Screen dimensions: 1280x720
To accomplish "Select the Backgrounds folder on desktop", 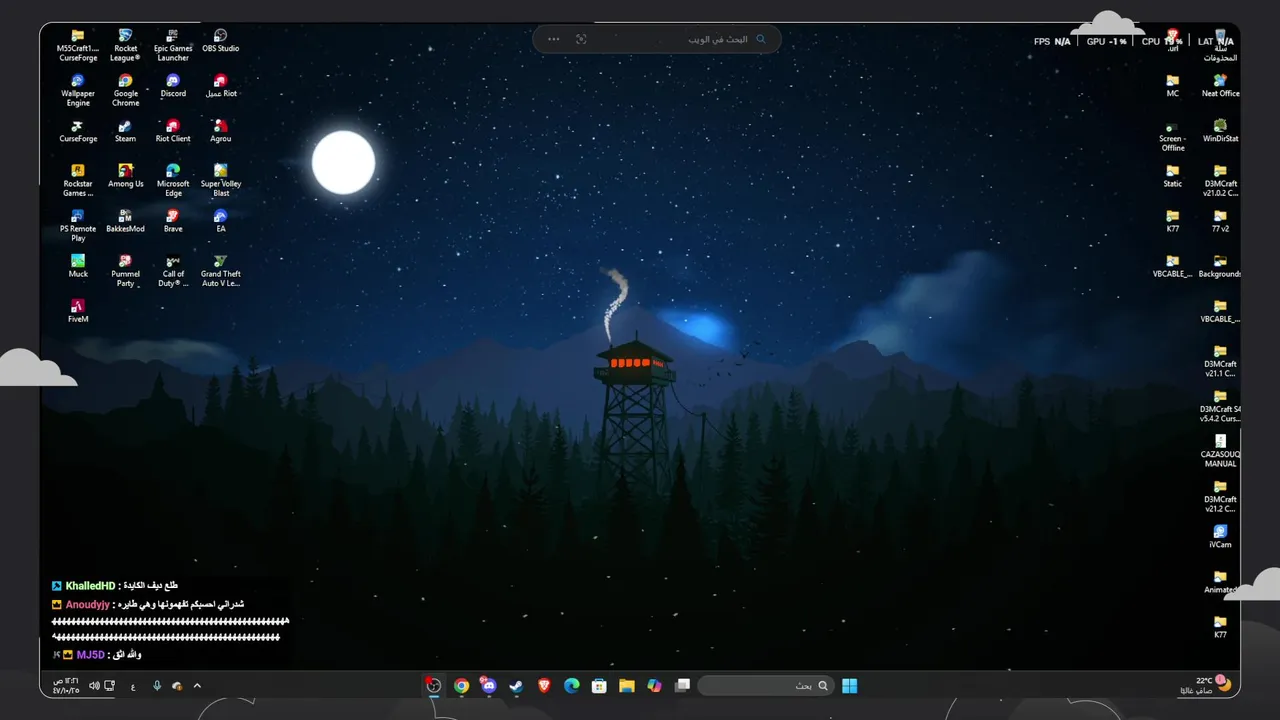I will coord(1220,266).
